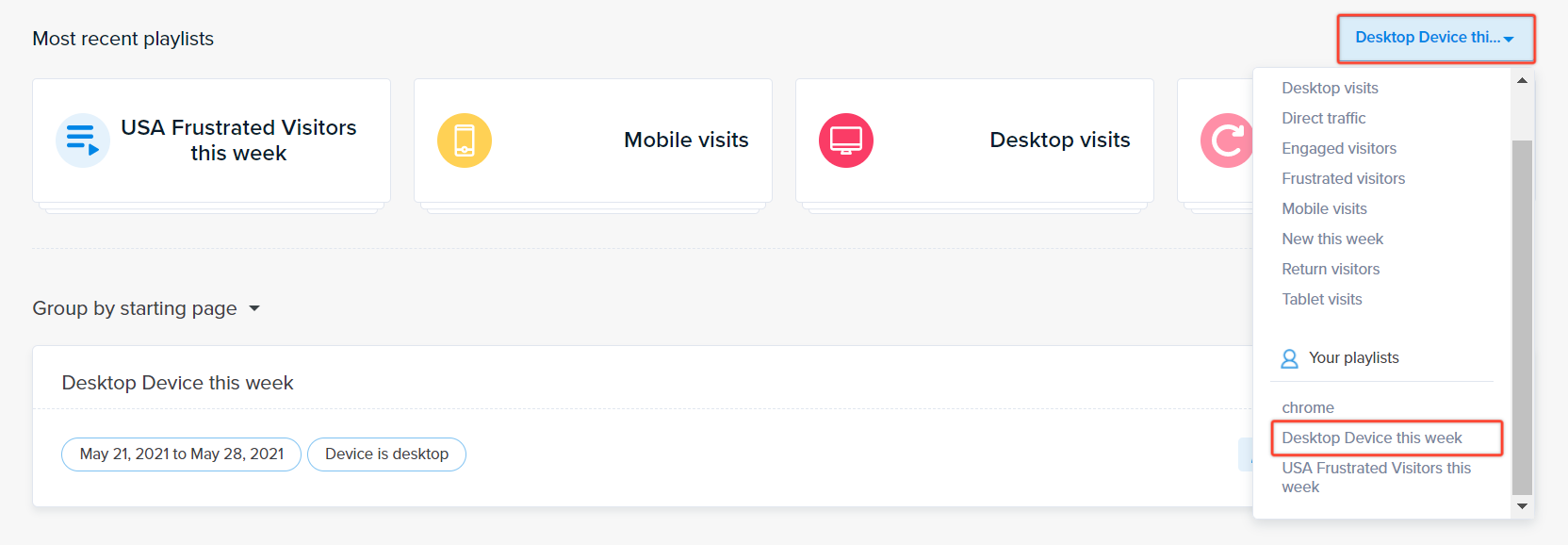Click the pink Return visitors refresh icon
The image size is (1568, 545).
pyautogui.click(x=1227, y=140)
